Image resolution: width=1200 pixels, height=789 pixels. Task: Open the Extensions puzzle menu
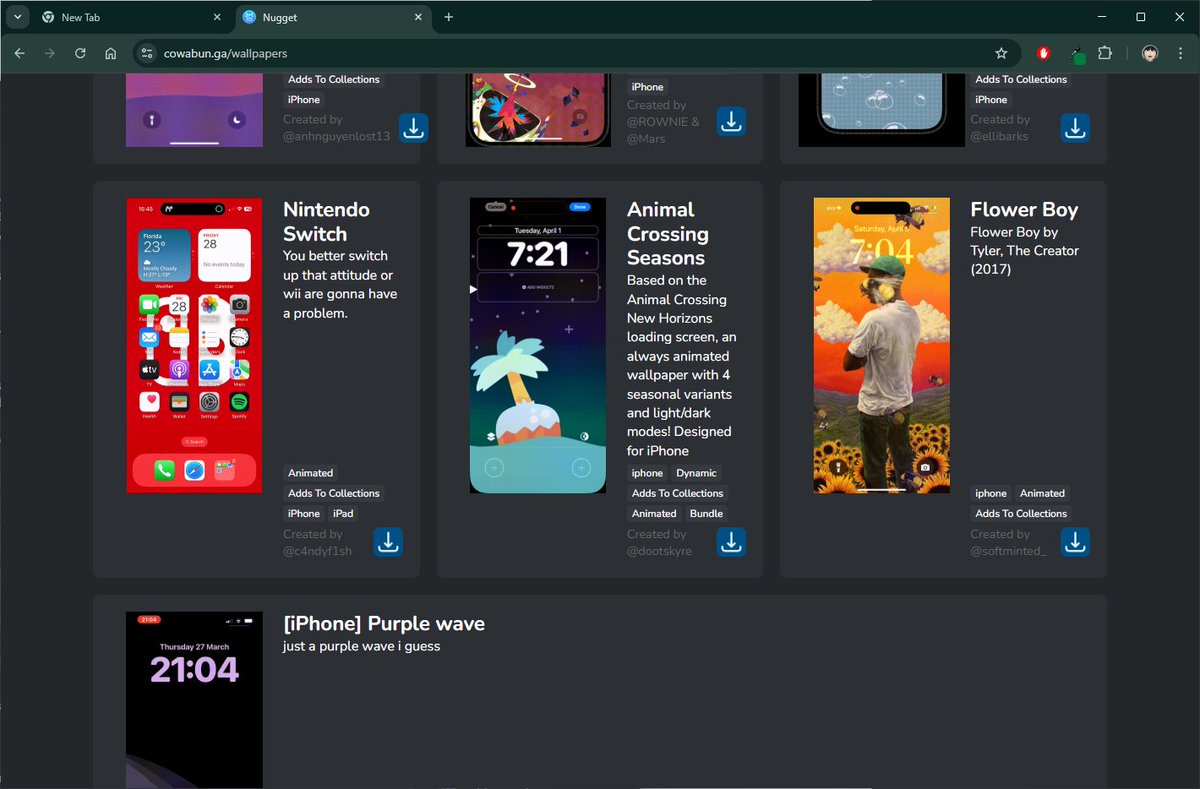tap(1105, 53)
